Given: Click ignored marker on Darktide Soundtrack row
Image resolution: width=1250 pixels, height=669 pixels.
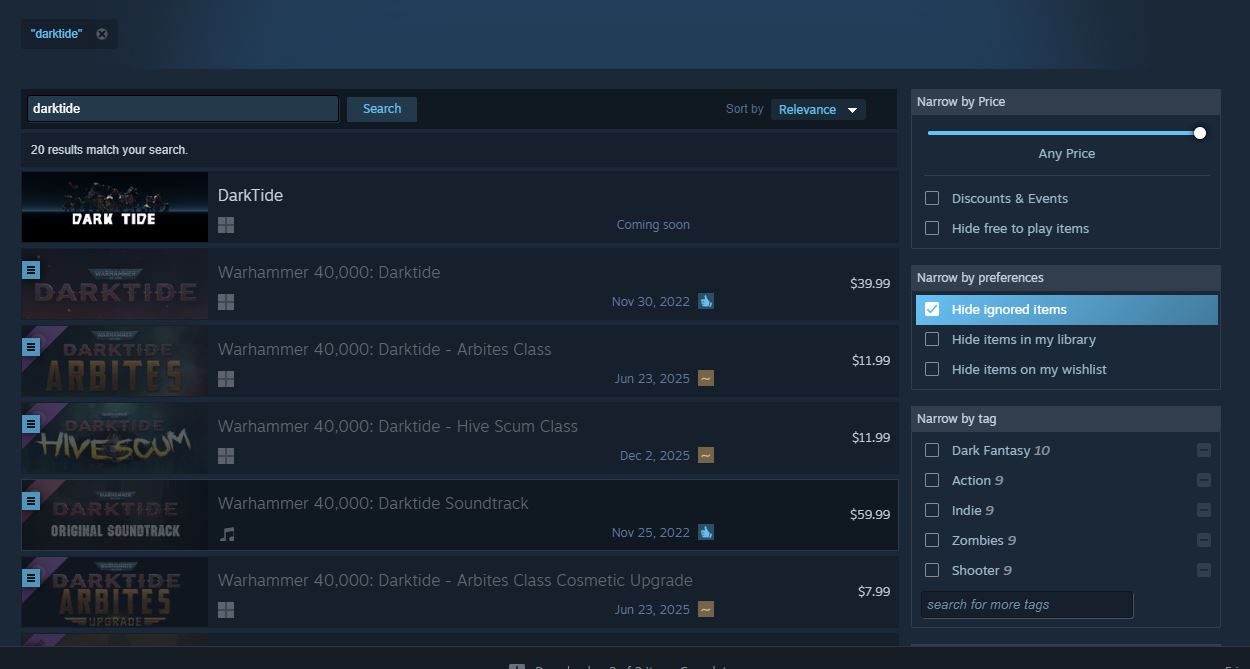Looking at the screenshot, I should (x=31, y=501).
